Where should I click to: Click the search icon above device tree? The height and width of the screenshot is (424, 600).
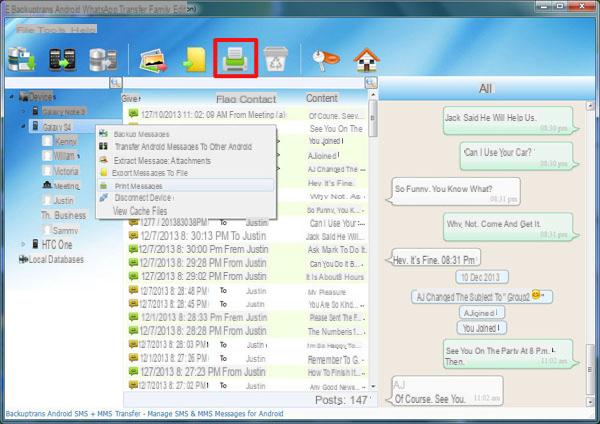(115, 83)
